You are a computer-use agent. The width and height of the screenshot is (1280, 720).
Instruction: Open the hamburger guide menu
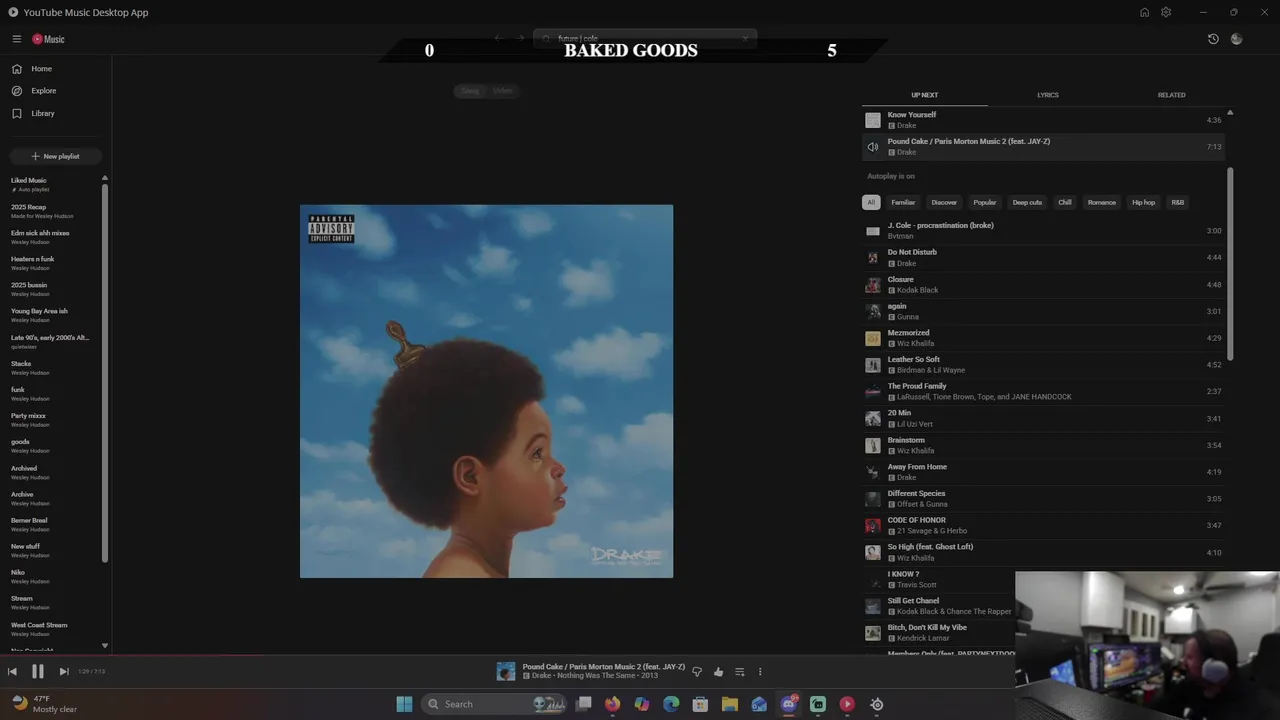16,39
